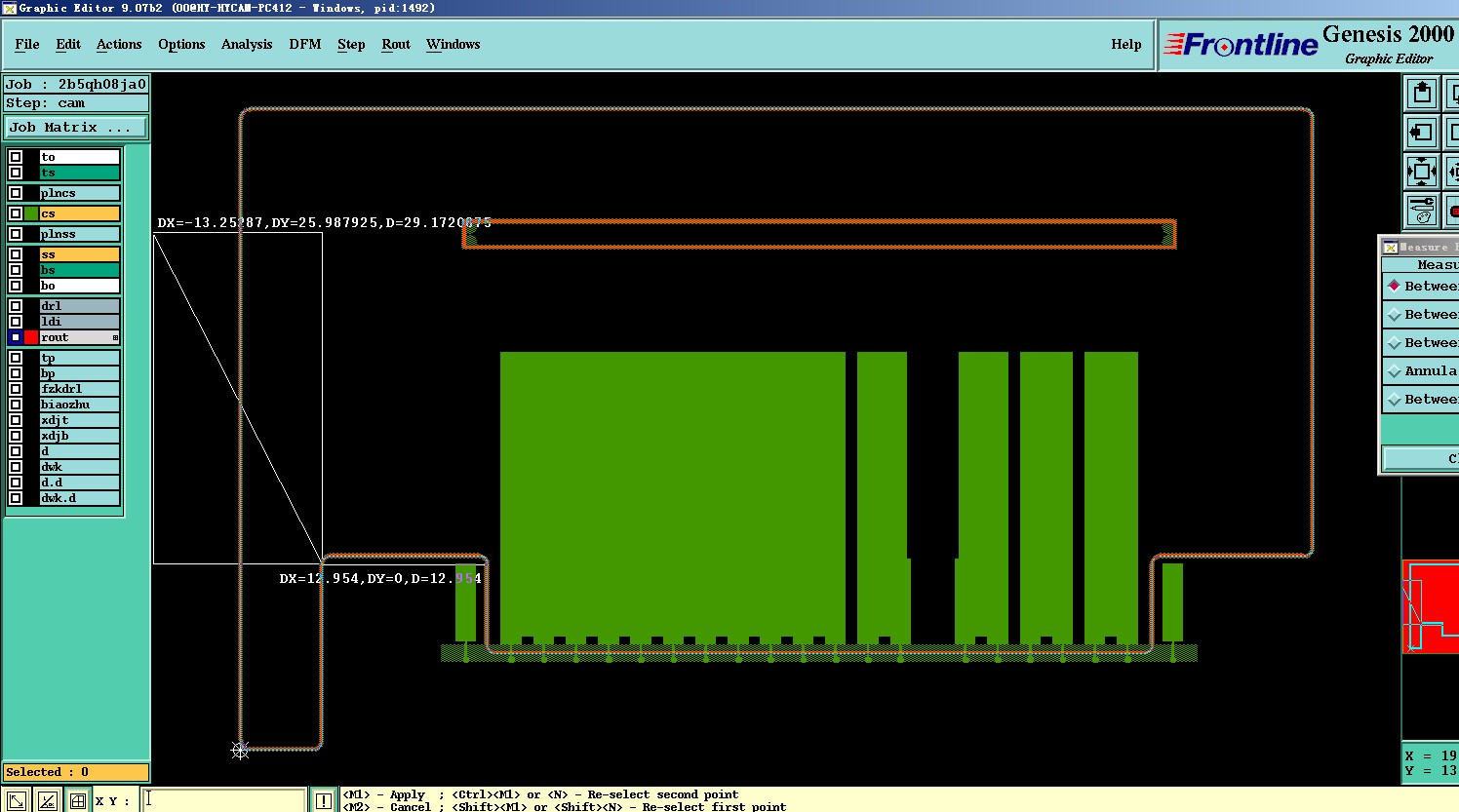The image size is (1459, 812).
Task: Click the Close button in Measure window
Action: tap(1422, 458)
